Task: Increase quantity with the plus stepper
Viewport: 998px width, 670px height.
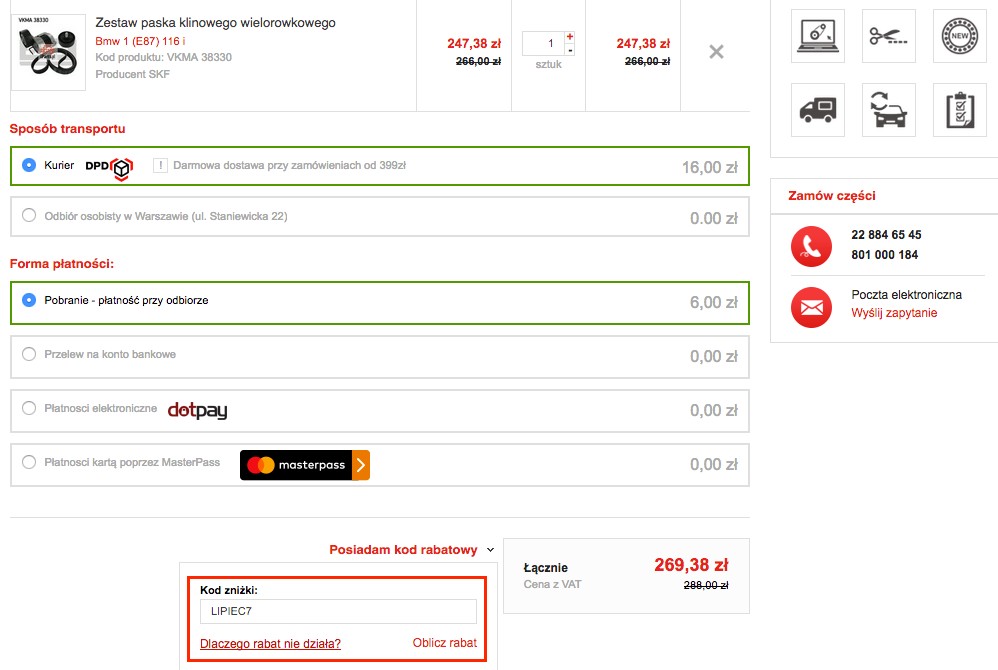Action: pyautogui.click(x=570, y=37)
